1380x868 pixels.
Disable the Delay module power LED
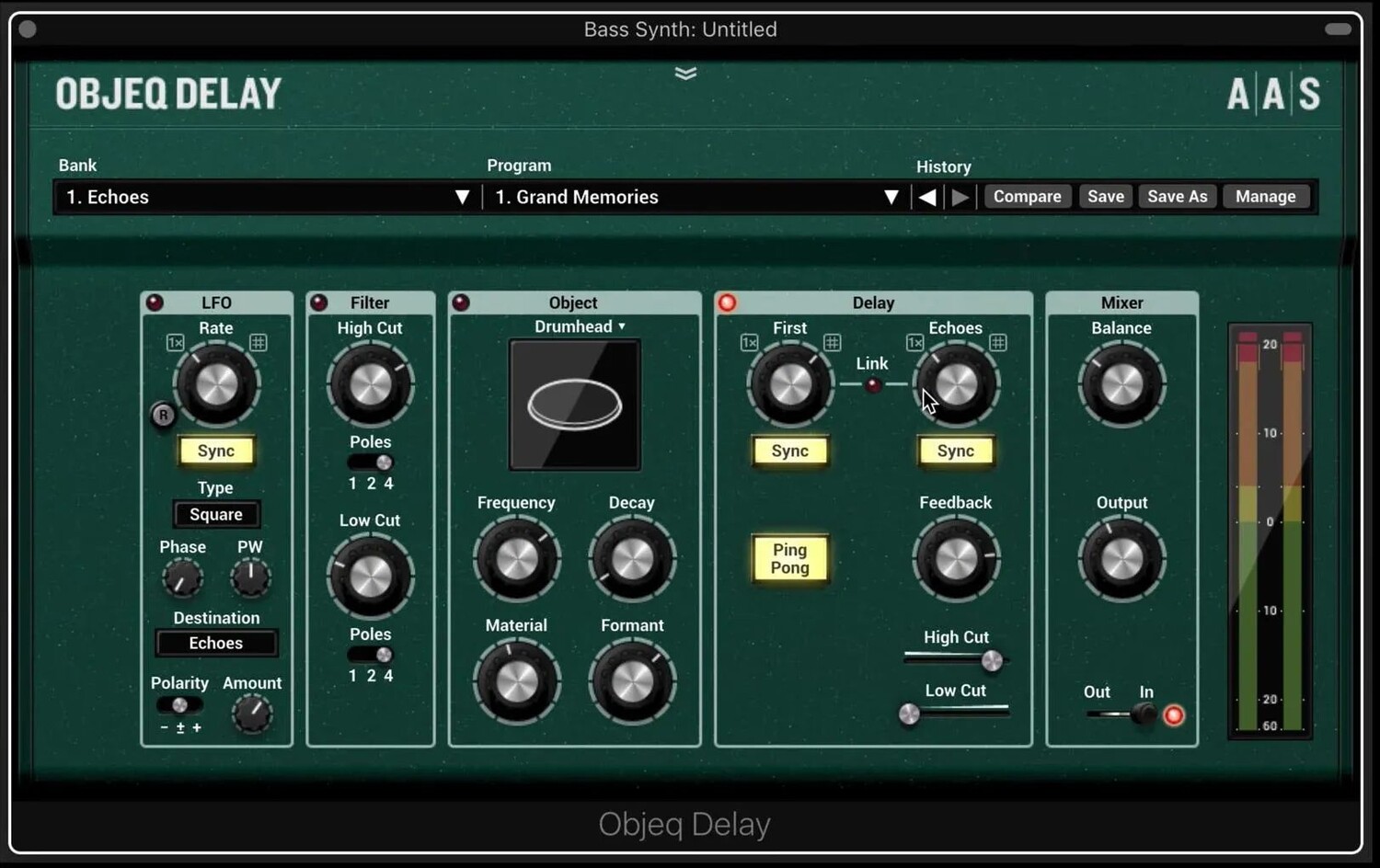727,303
